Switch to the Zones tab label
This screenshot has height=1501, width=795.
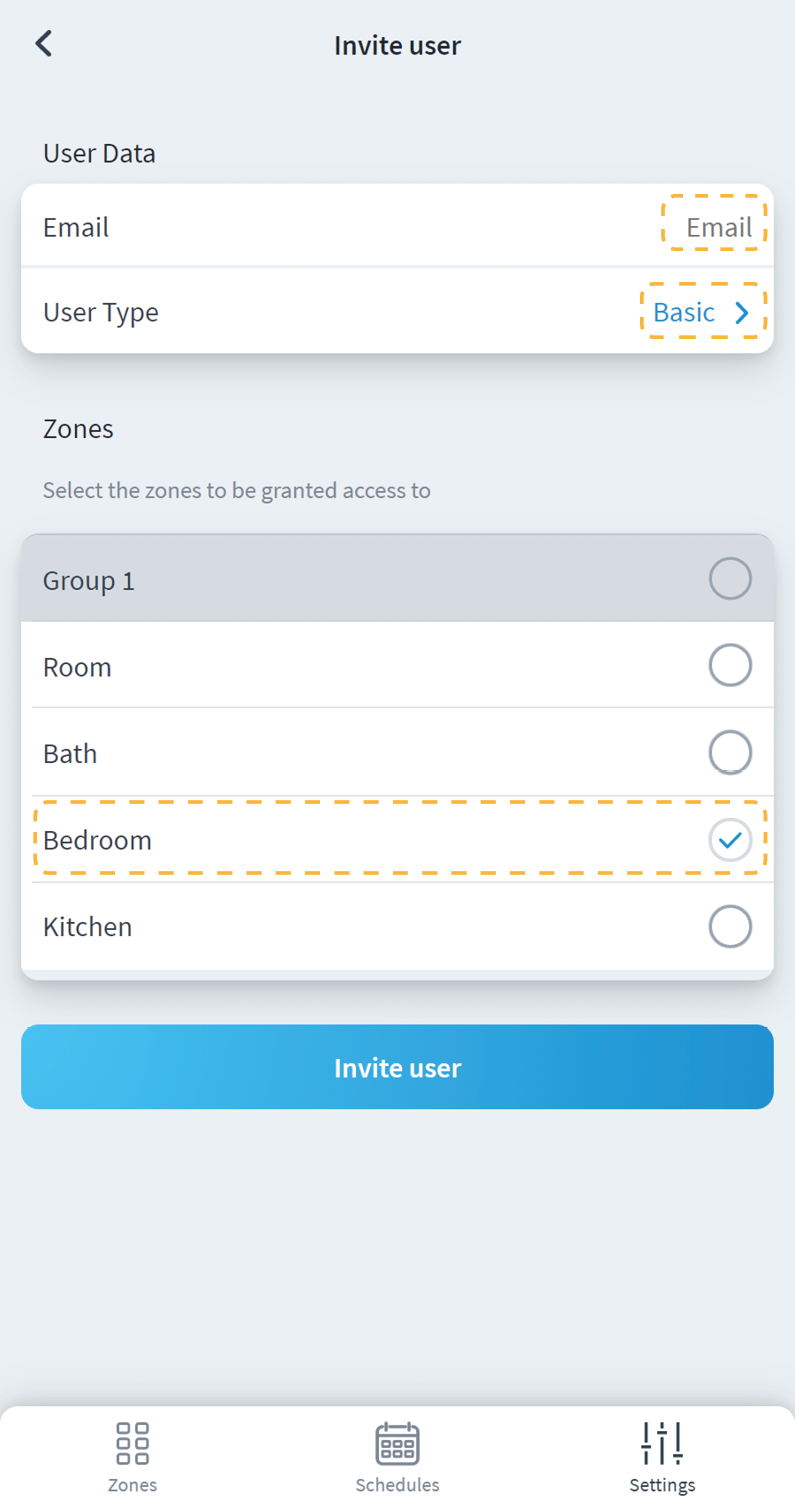(132, 1484)
